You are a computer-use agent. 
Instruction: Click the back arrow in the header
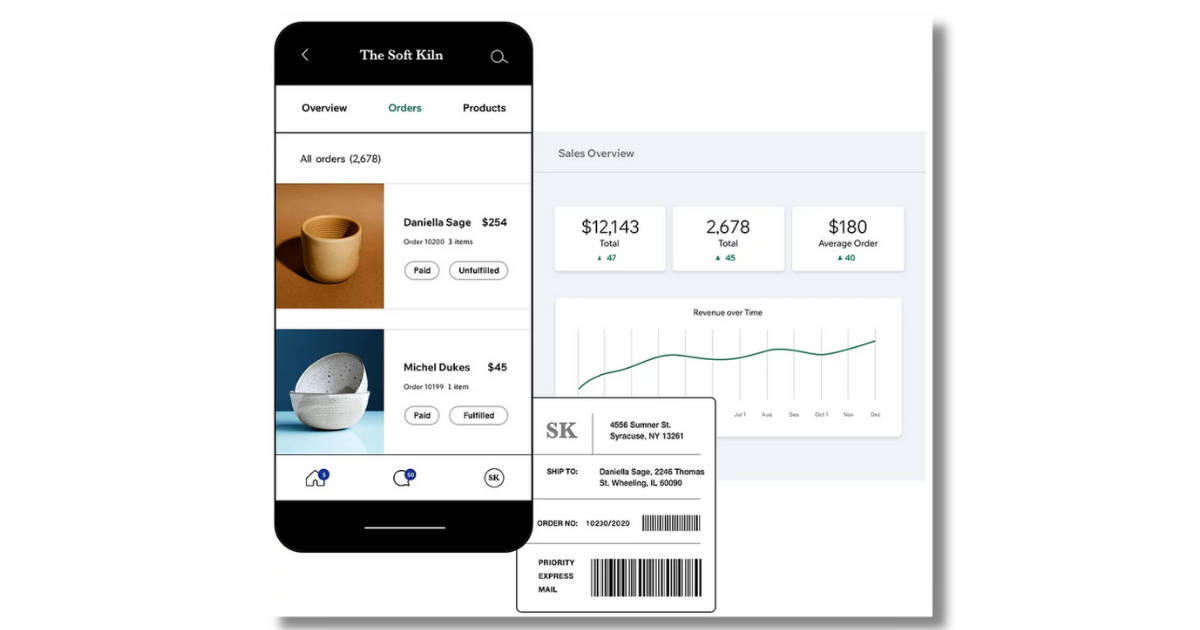pos(305,56)
